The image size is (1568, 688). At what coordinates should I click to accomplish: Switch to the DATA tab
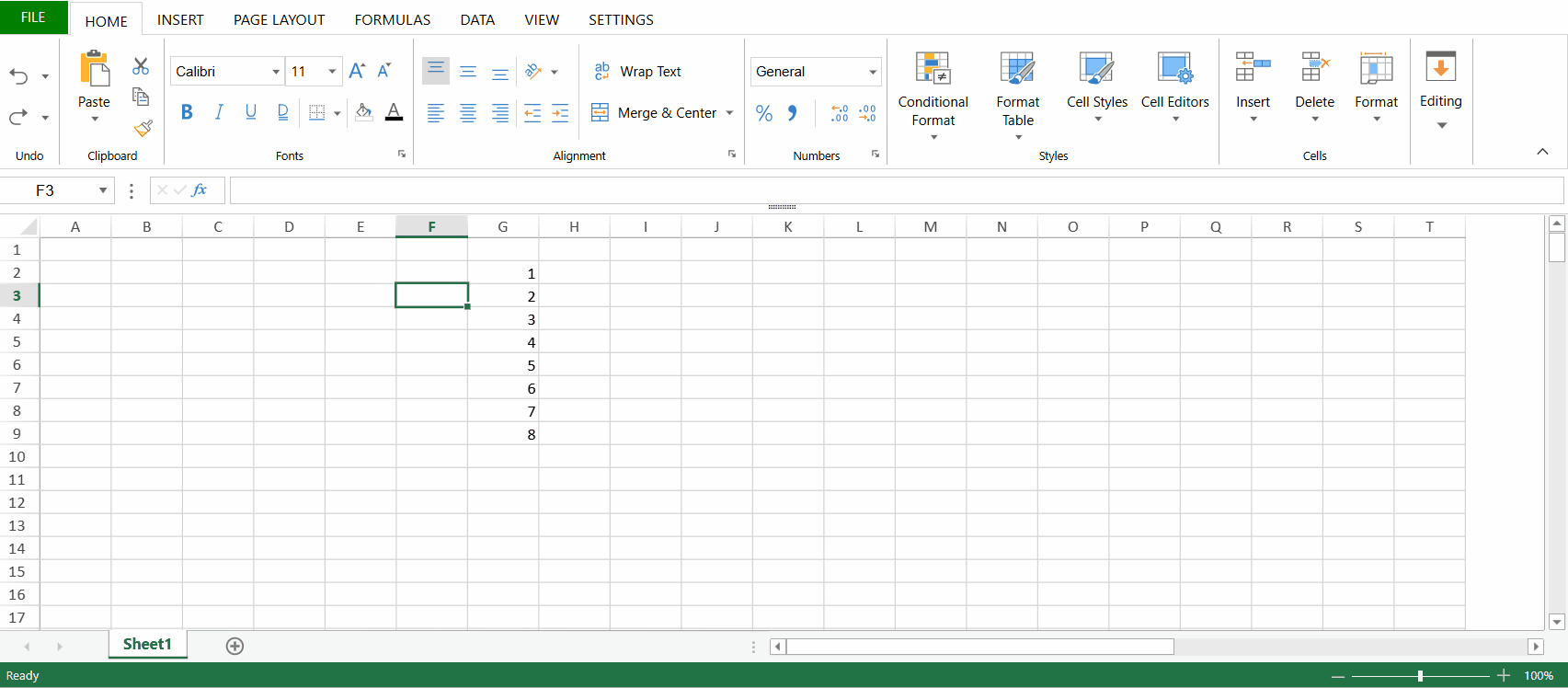pos(477,19)
